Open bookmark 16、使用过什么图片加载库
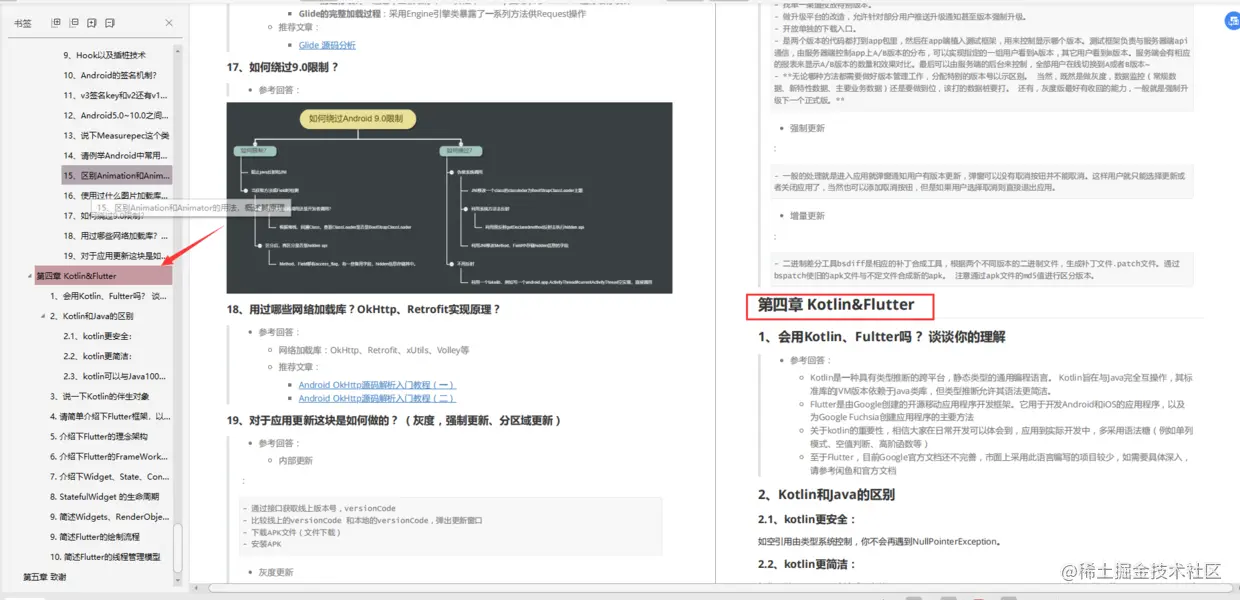This screenshot has height=600, width=1240. (116, 195)
